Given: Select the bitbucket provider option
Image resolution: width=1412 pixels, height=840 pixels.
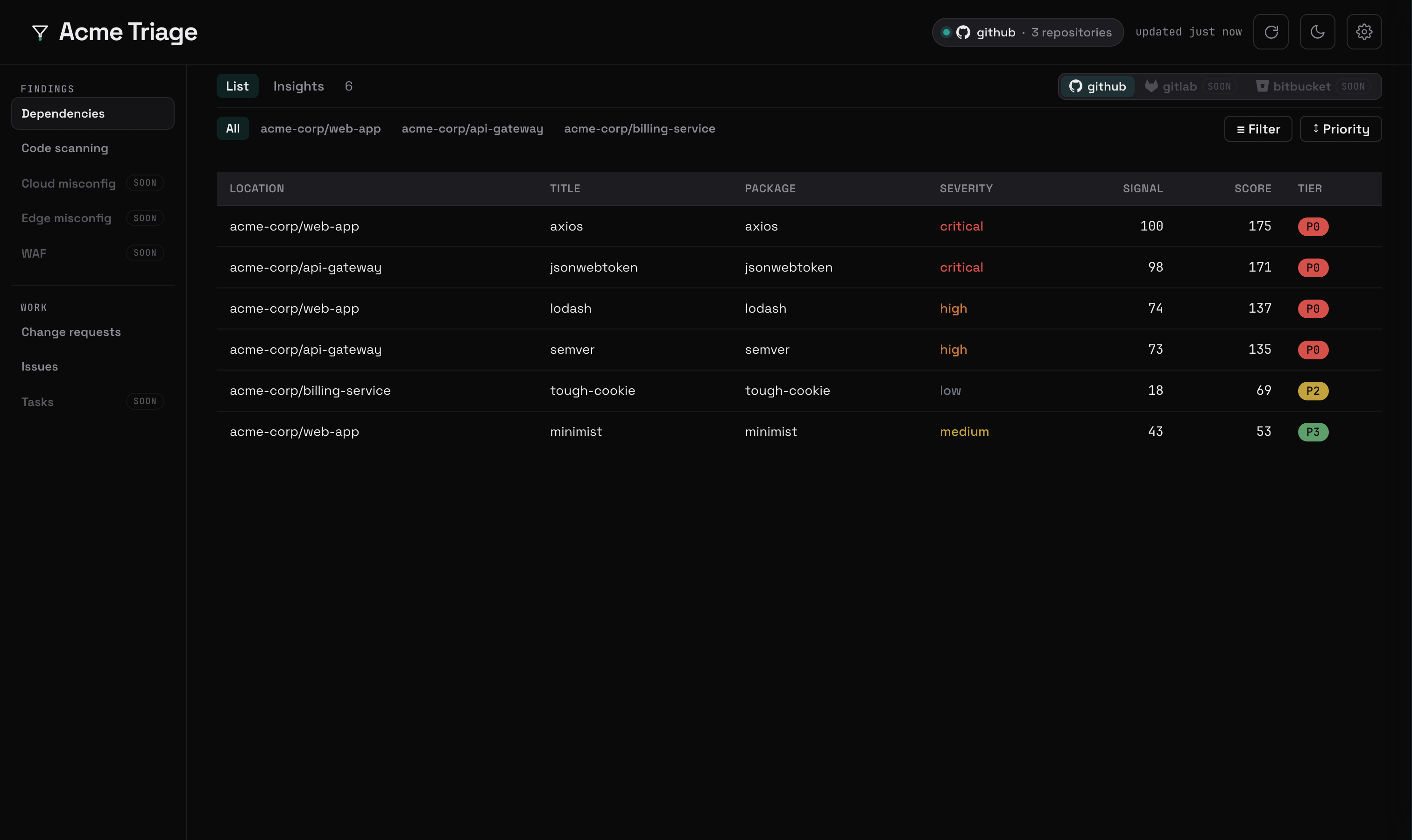Looking at the screenshot, I should point(1313,86).
